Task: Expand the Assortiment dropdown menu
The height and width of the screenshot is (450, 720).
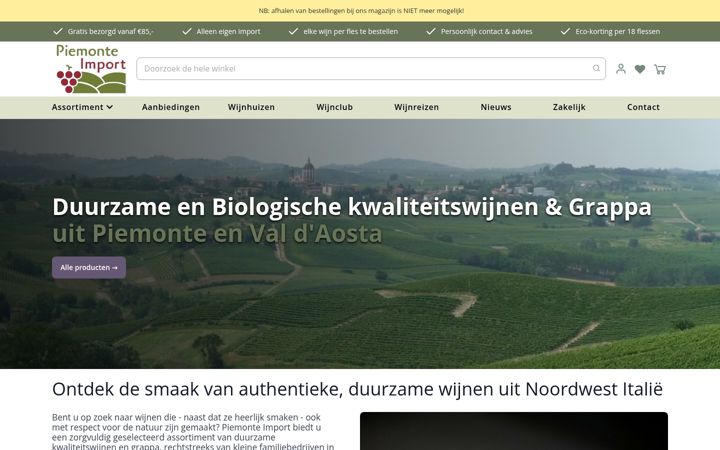Action: click(82, 107)
